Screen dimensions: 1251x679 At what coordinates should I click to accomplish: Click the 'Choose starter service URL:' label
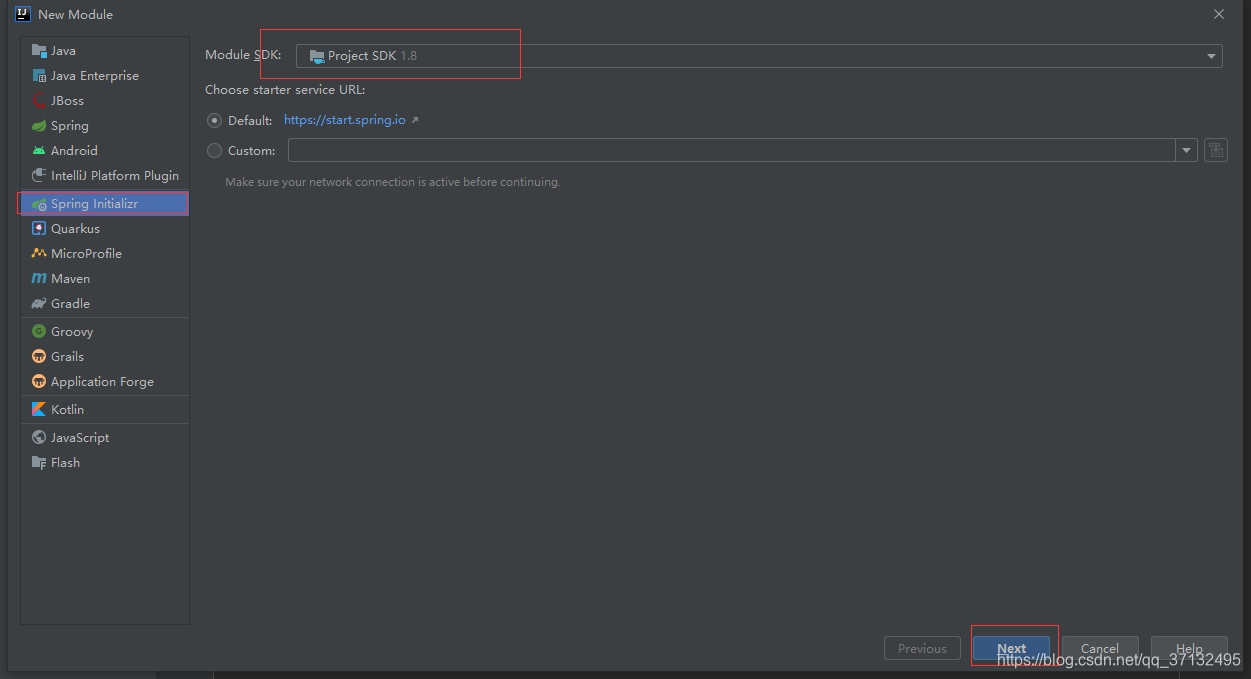[285, 90]
